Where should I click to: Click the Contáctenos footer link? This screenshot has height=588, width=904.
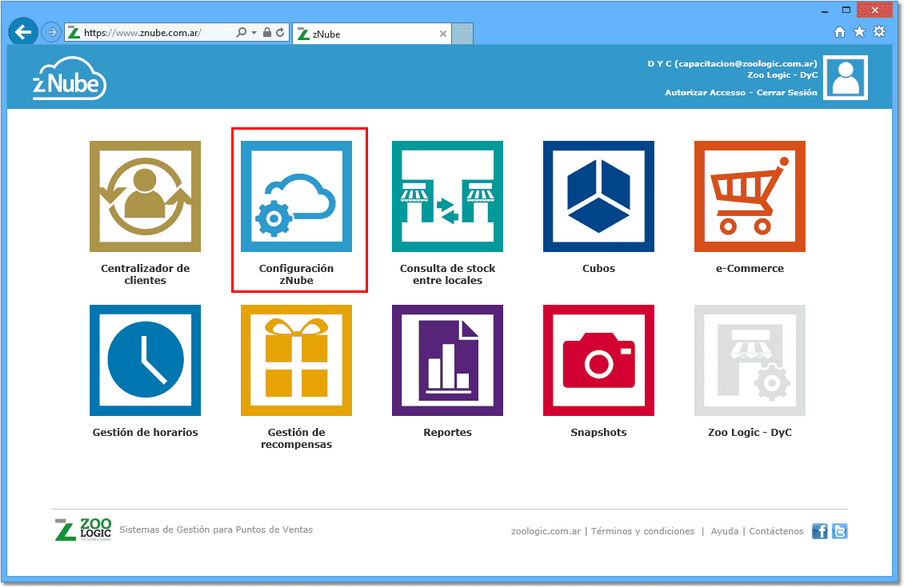(776, 532)
